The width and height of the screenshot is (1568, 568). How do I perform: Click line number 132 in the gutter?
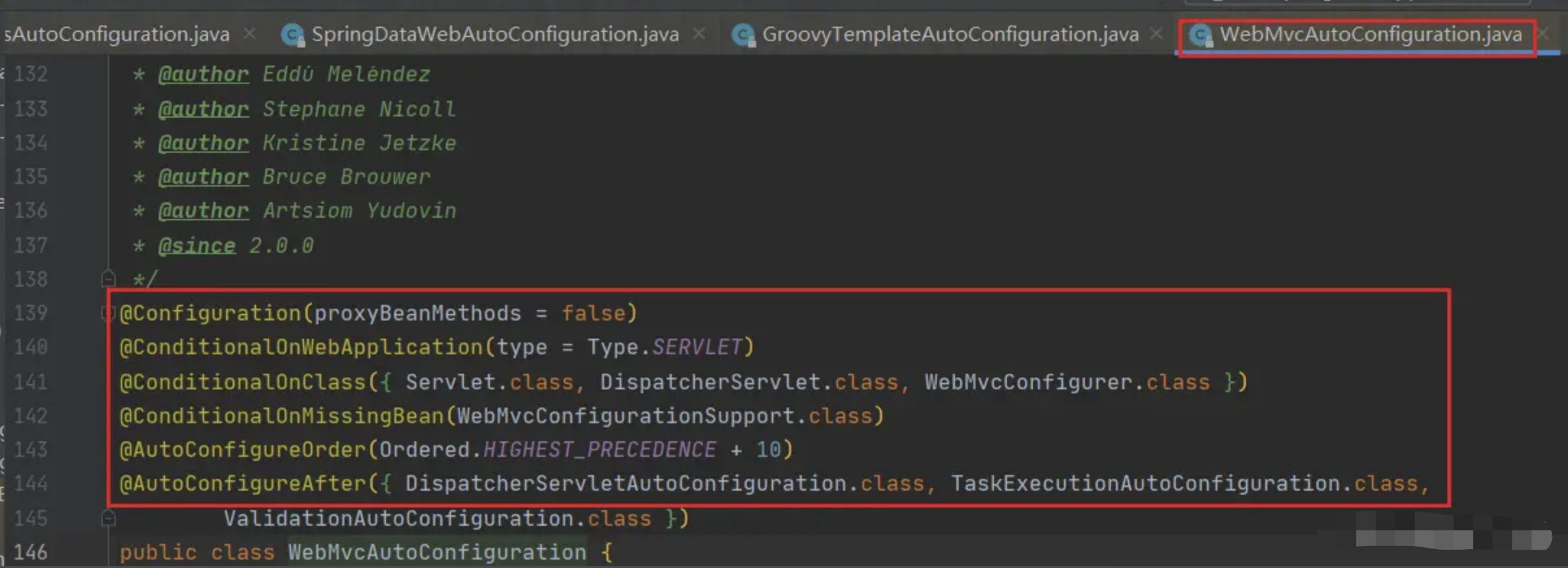click(x=31, y=74)
